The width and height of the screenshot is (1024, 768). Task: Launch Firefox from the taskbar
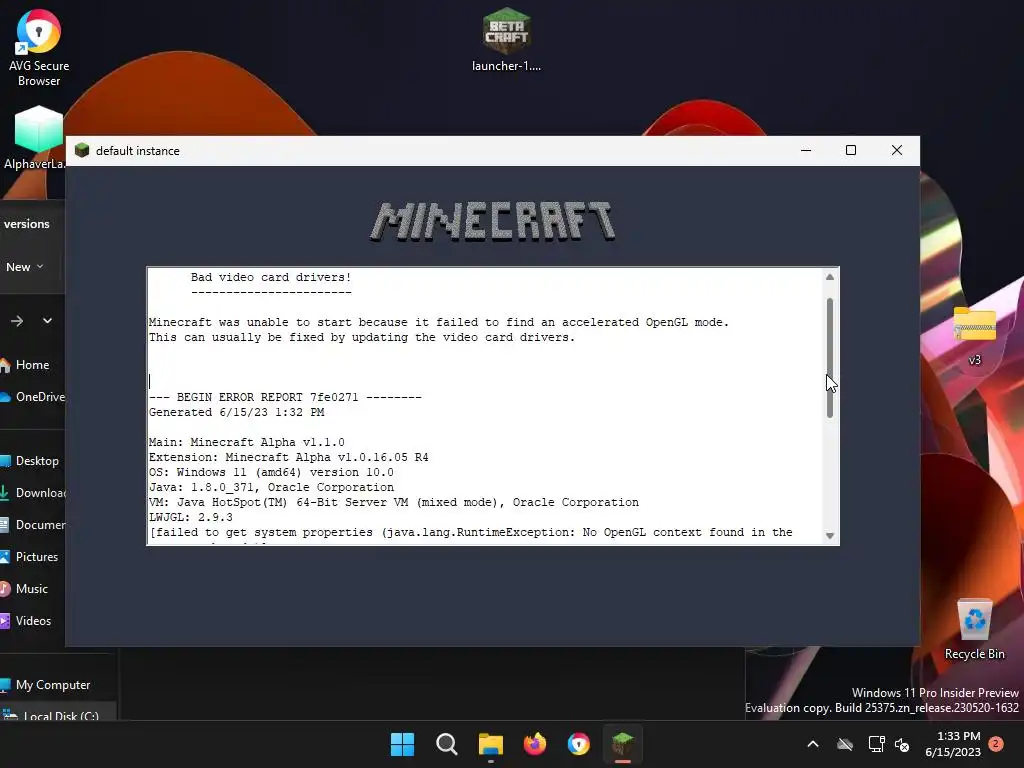(x=535, y=744)
